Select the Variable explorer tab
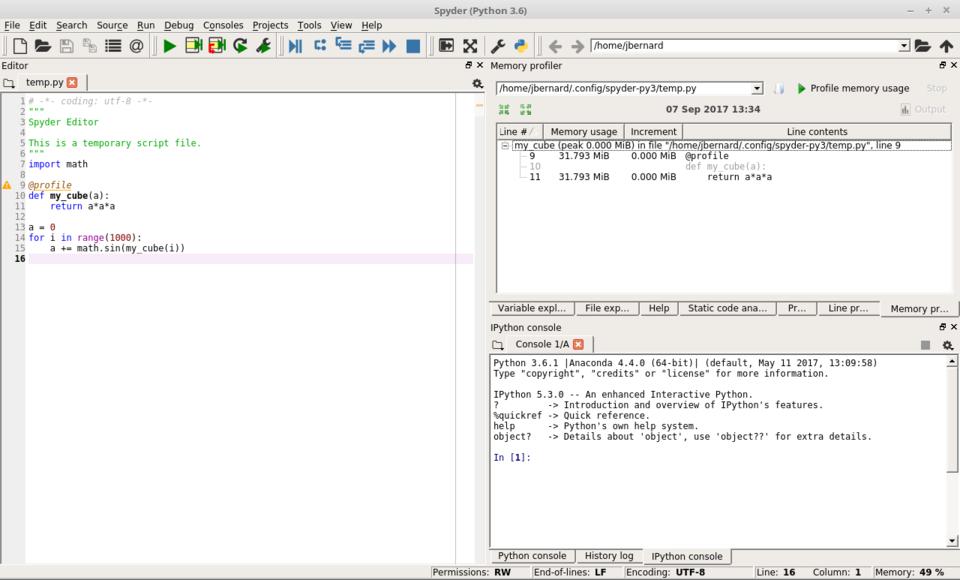The width and height of the screenshot is (960, 580). coord(531,308)
